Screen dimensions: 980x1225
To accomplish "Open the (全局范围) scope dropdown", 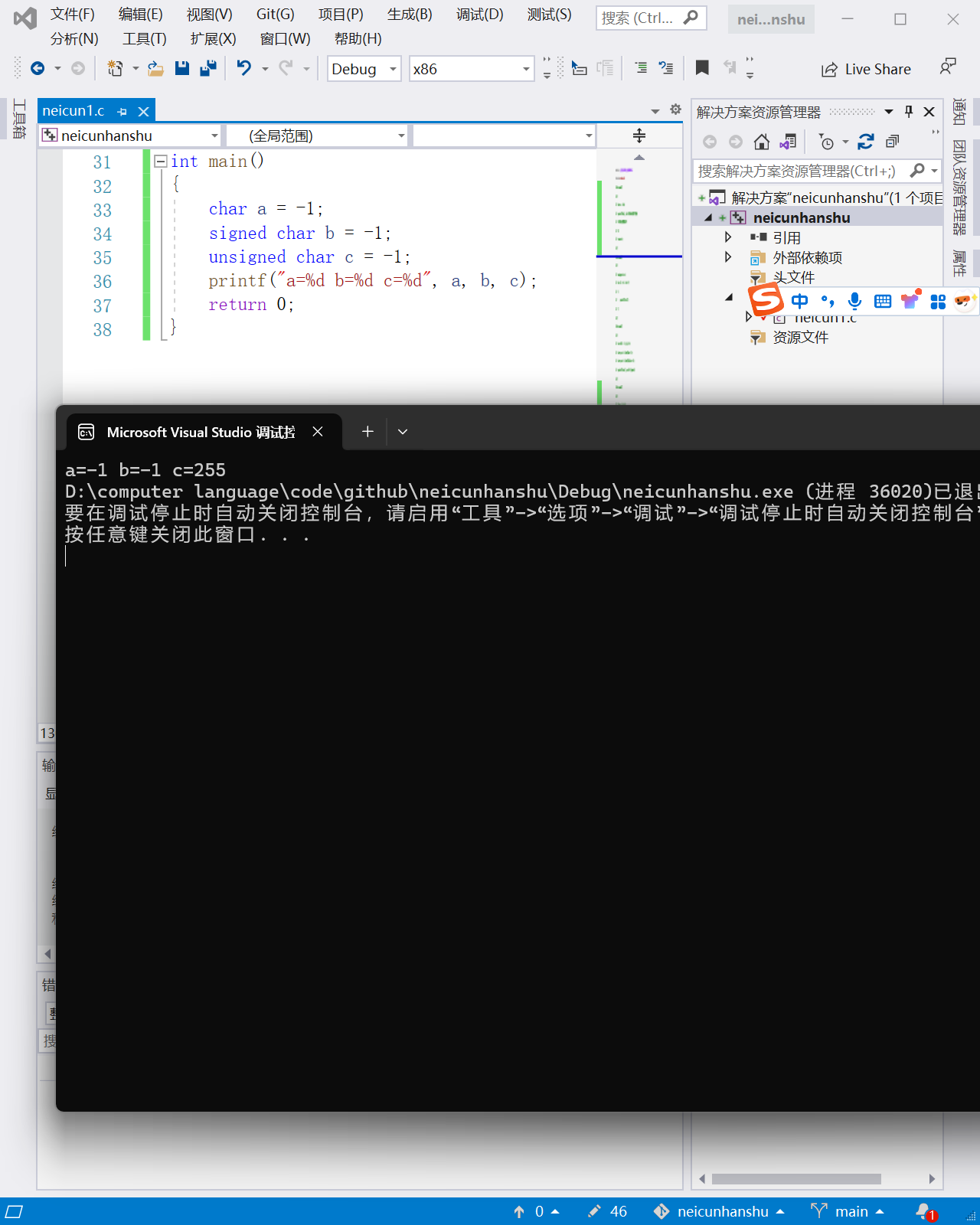I will coord(318,136).
